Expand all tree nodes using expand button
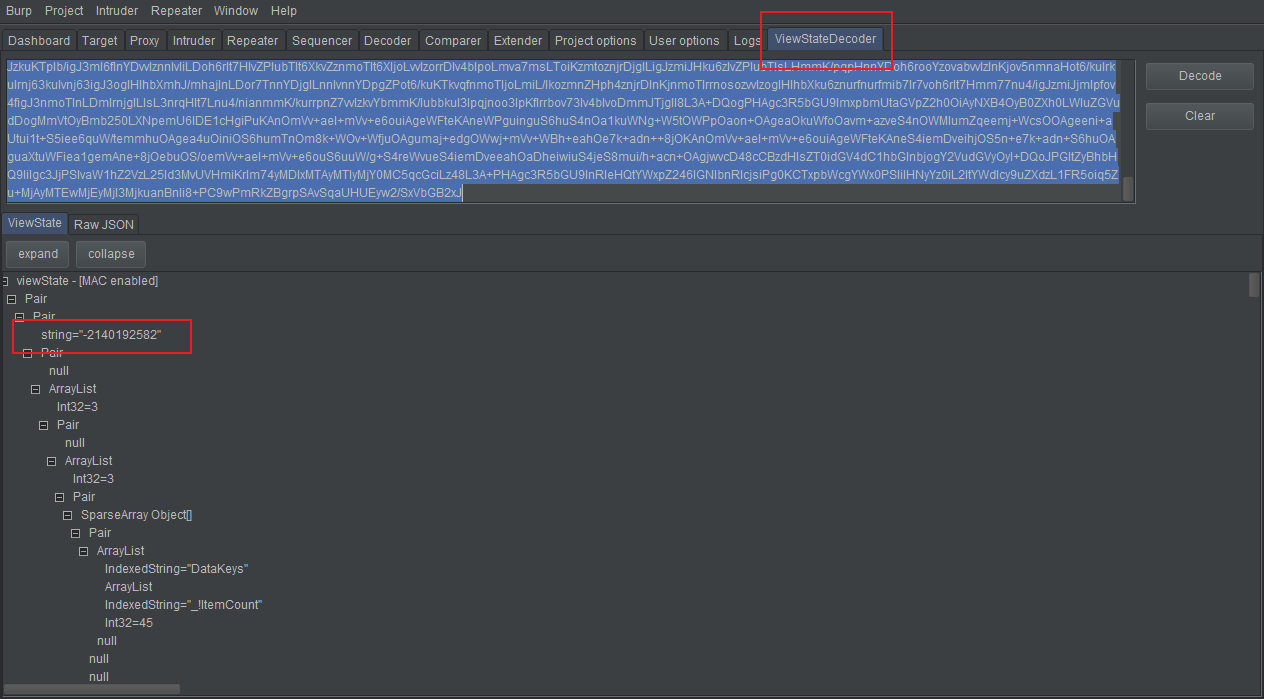The image size is (1264, 699). pyautogui.click(x=36, y=253)
